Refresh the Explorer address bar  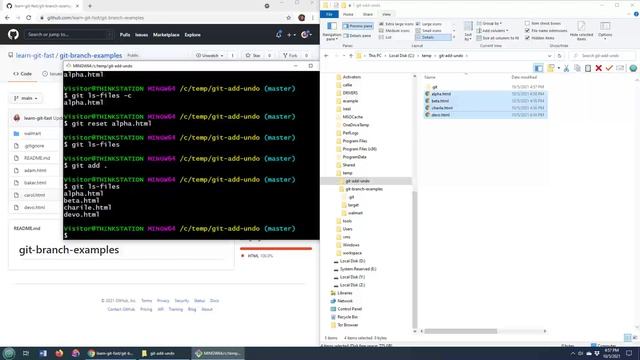pyautogui.click(x=560, y=56)
